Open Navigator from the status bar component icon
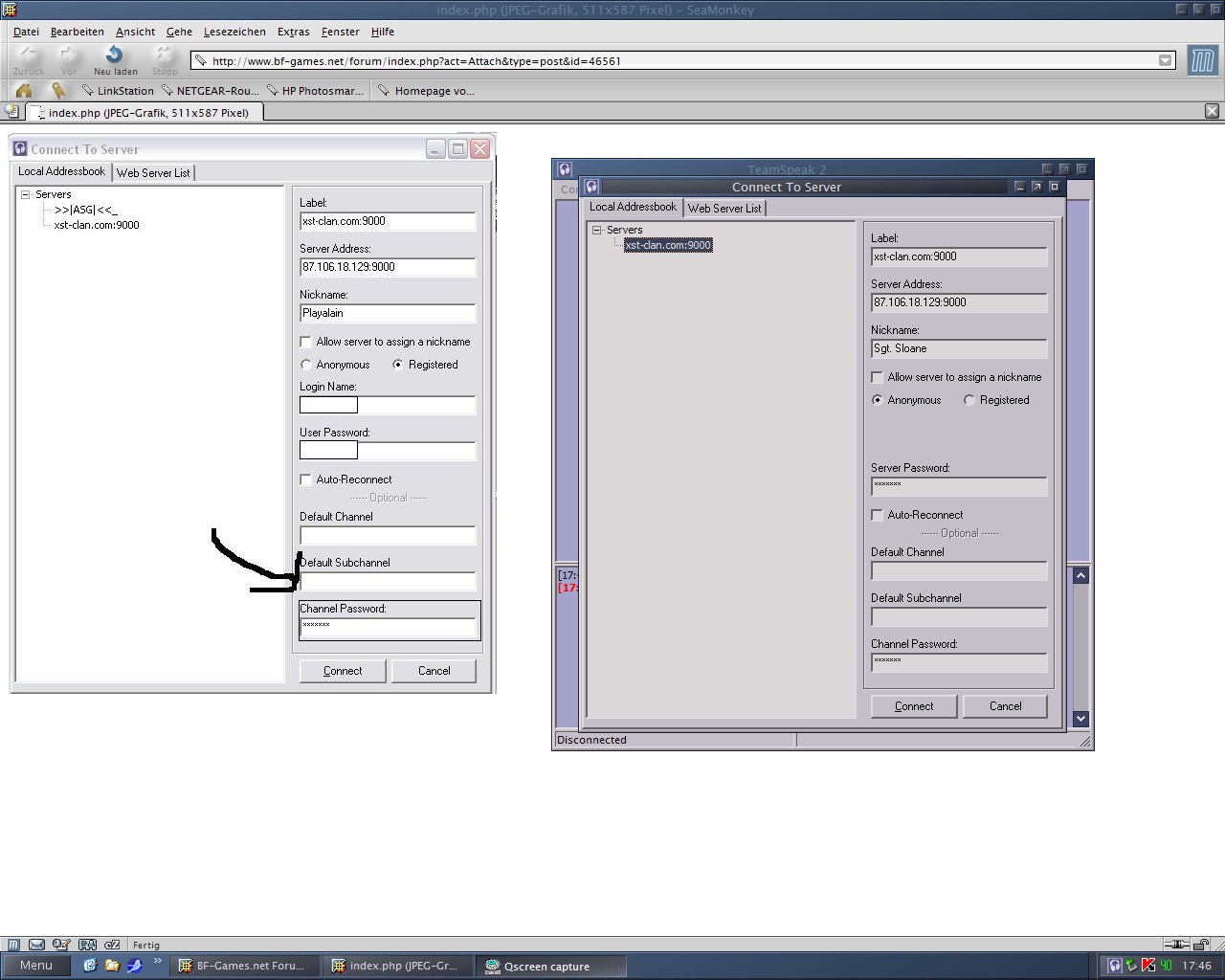The height and width of the screenshot is (980, 1225). point(13,945)
